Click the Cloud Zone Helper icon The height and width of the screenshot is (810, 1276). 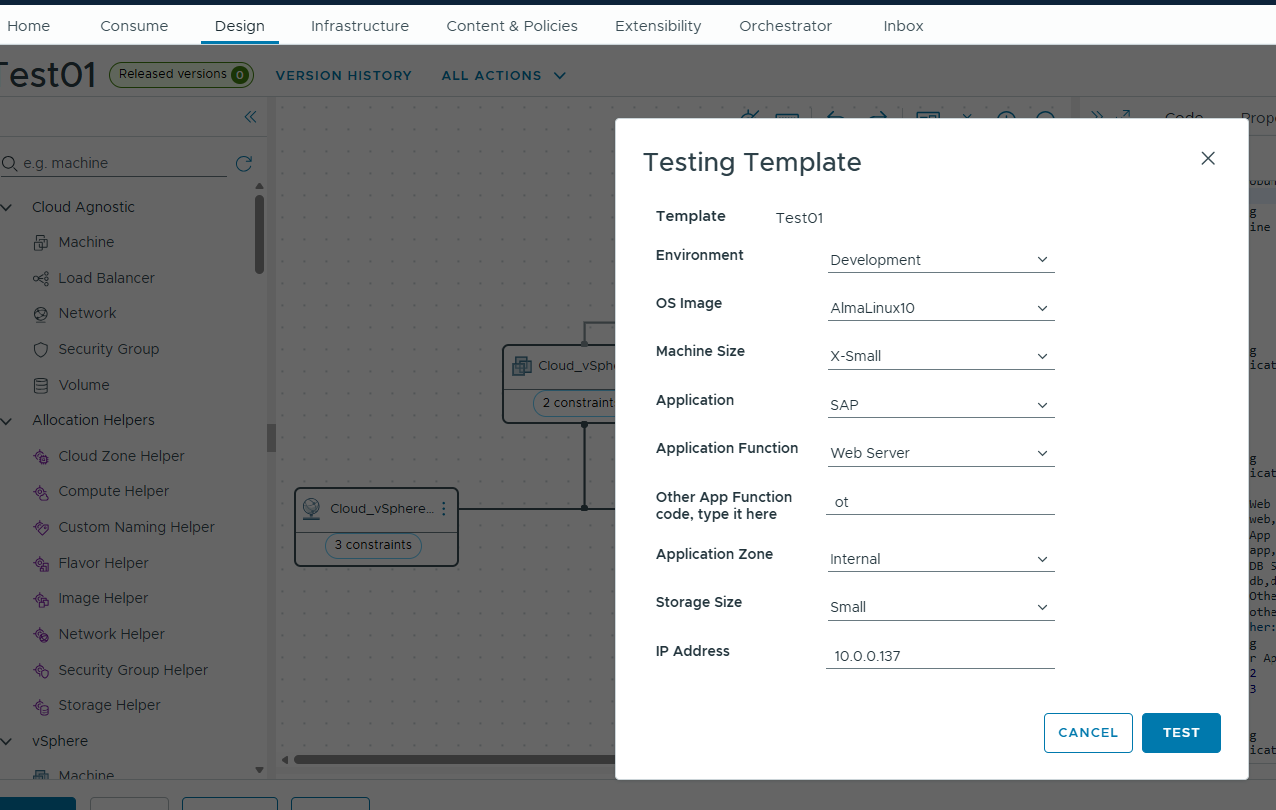point(41,456)
